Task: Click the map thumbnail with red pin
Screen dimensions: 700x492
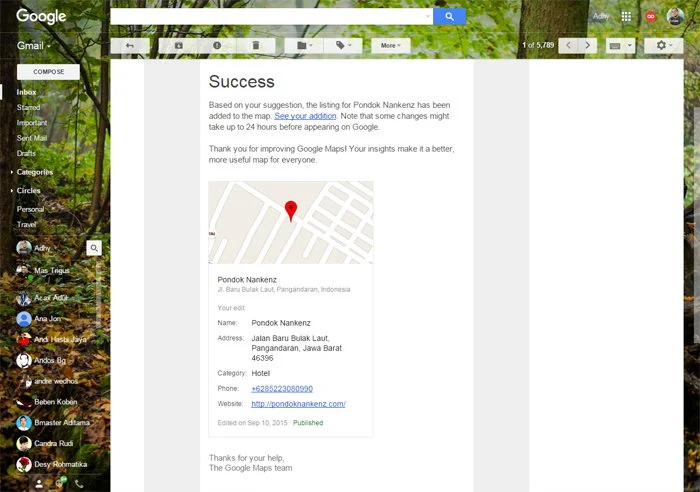Action: pyautogui.click(x=291, y=222)
